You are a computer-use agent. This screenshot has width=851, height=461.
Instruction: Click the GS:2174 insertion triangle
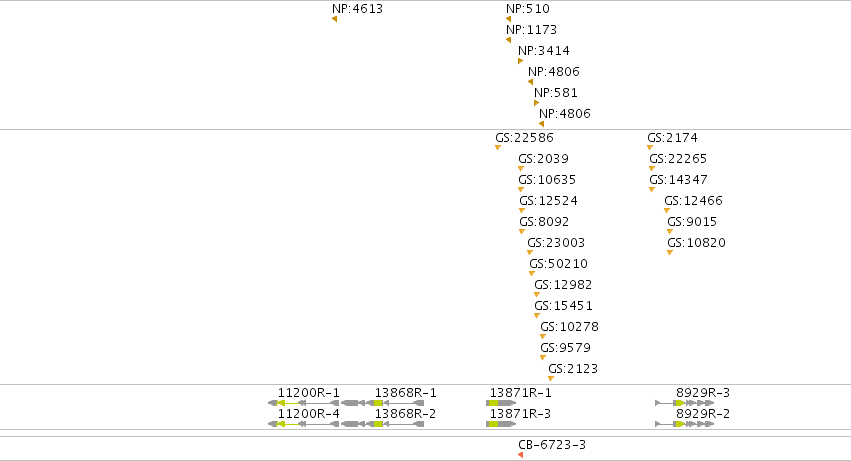650,148
